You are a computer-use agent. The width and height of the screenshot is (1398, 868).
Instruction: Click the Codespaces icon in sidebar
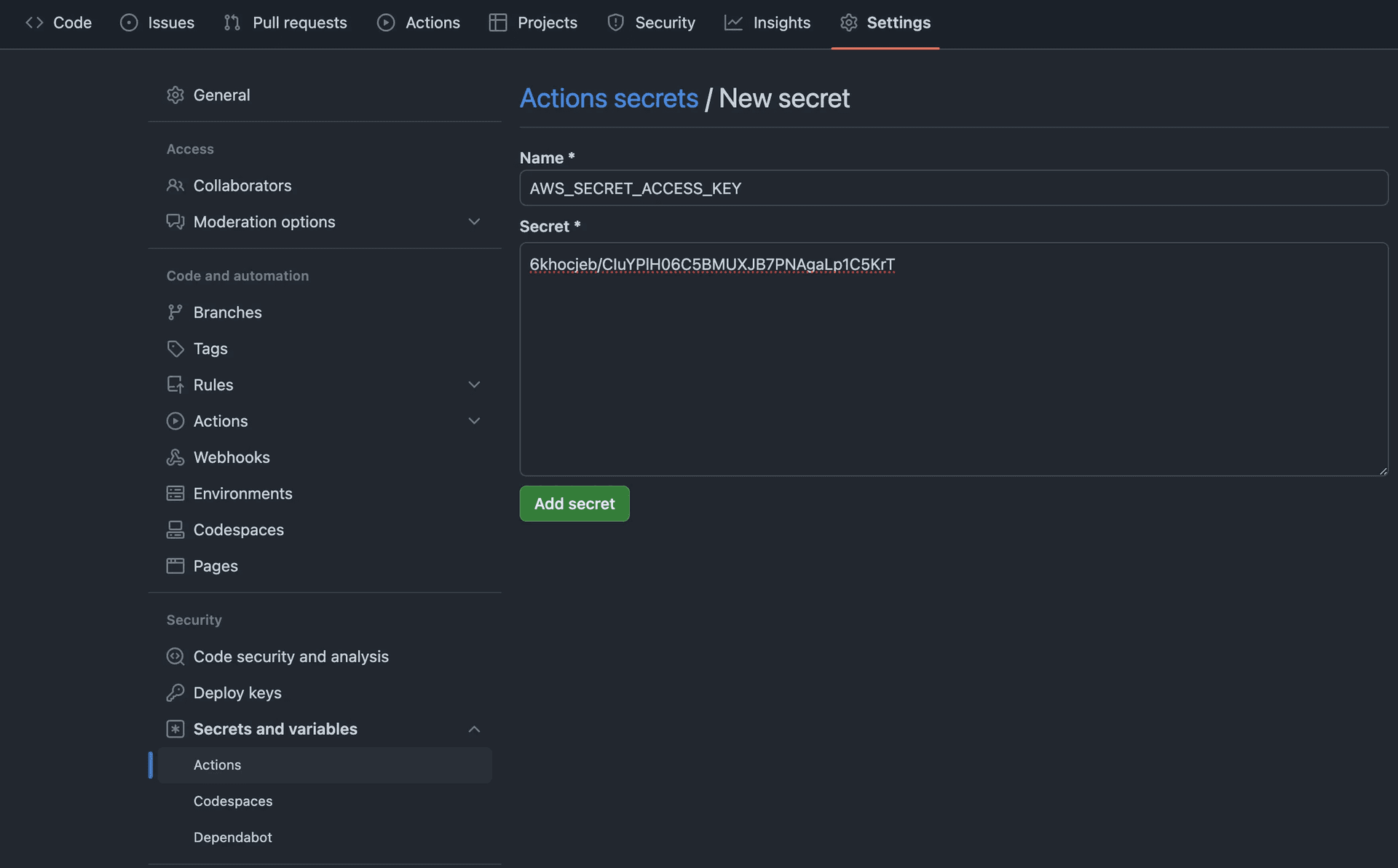pos(175,530)
